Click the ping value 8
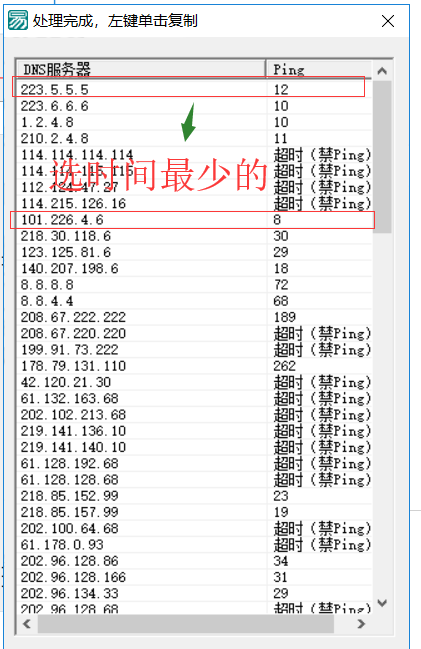 (x=277, y=220)
